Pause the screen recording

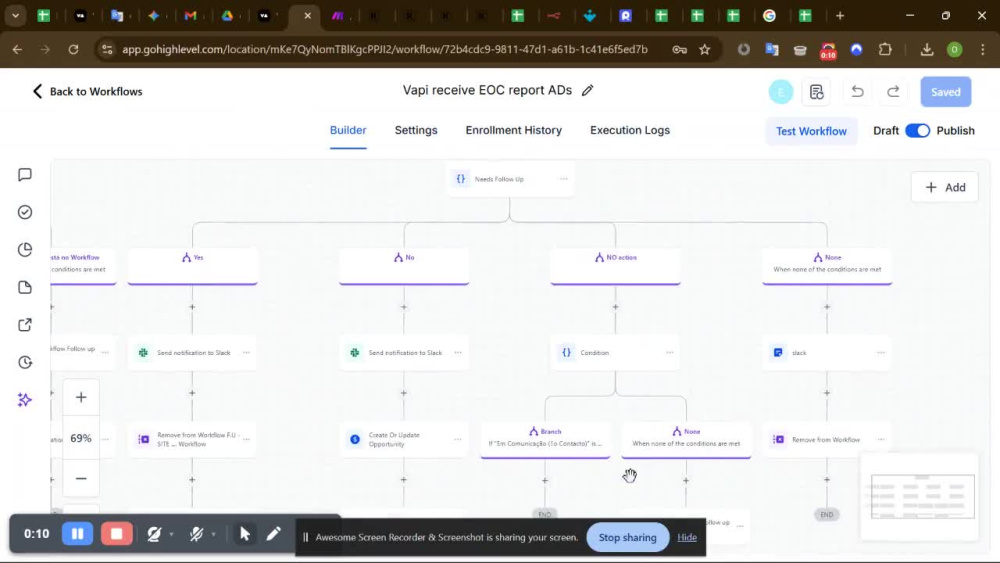(77, 534)
